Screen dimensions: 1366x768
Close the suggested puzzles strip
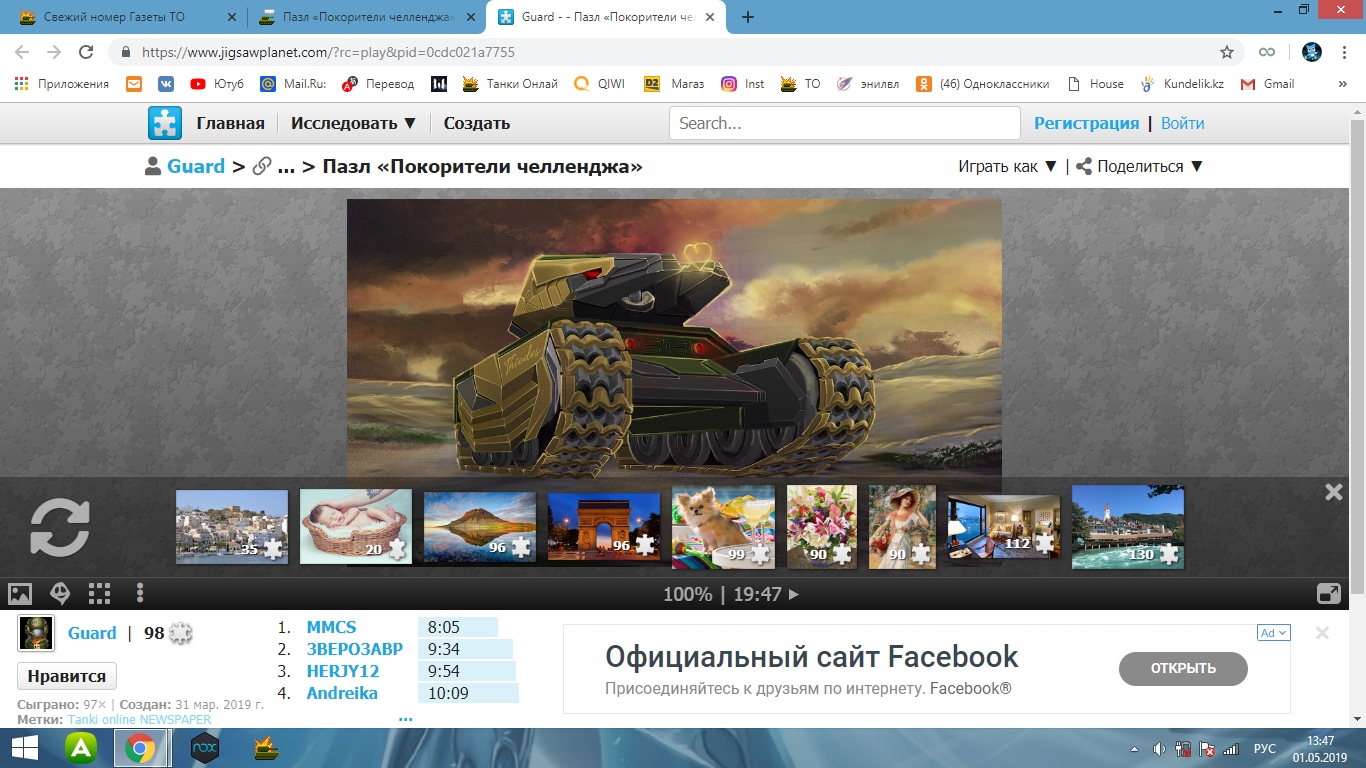[1333, 491]
